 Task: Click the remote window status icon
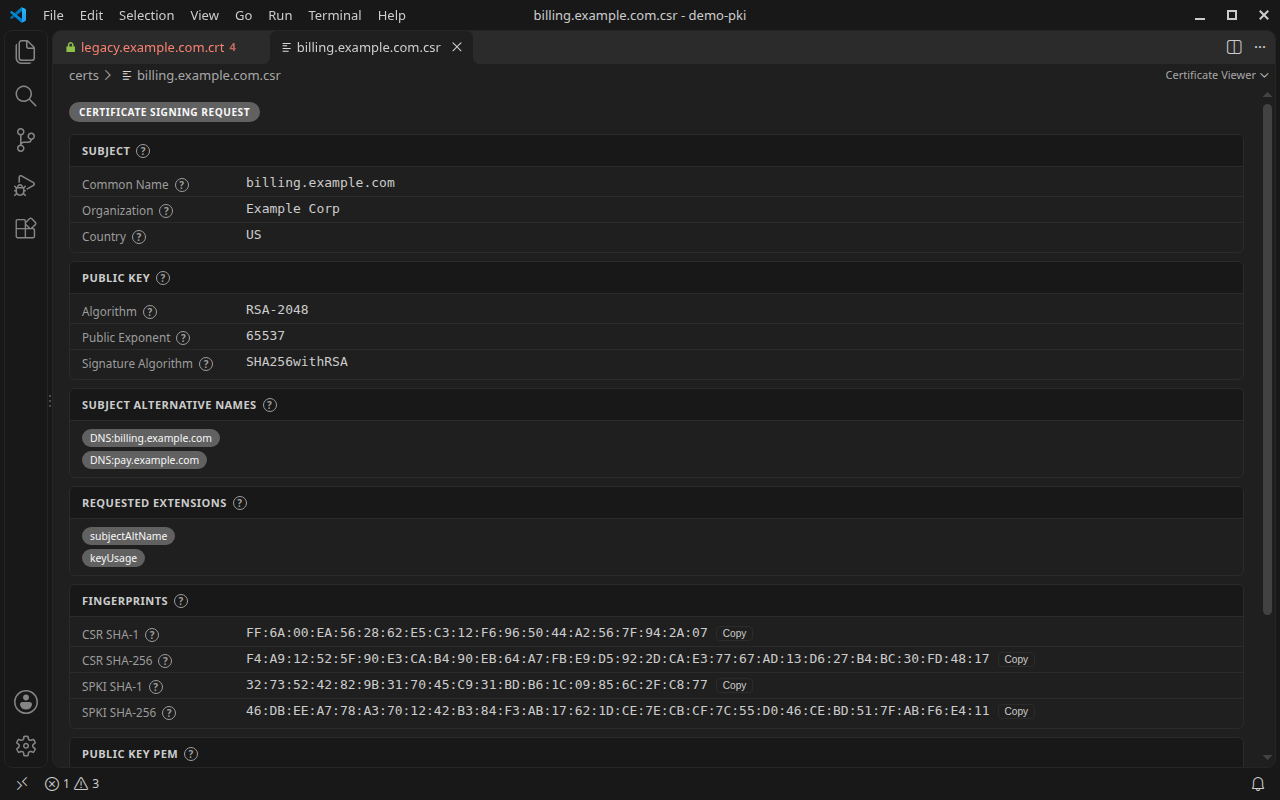pos(22,784)
